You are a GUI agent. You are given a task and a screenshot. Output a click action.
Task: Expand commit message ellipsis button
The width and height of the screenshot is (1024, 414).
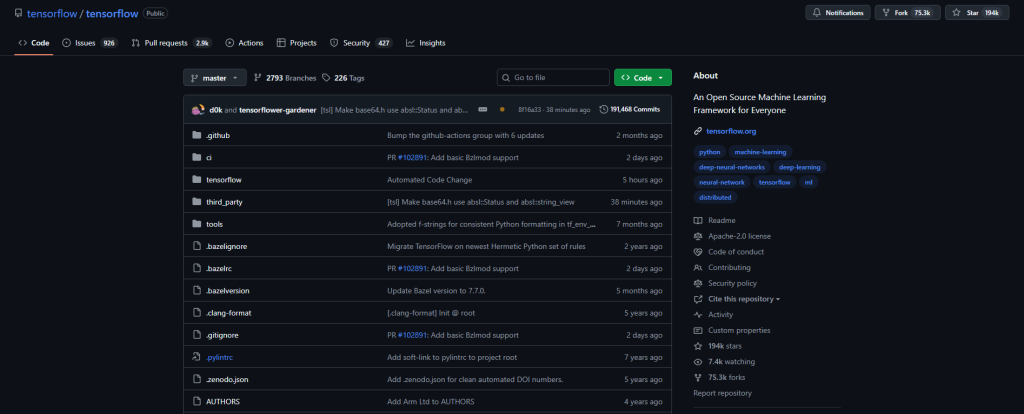483,110
